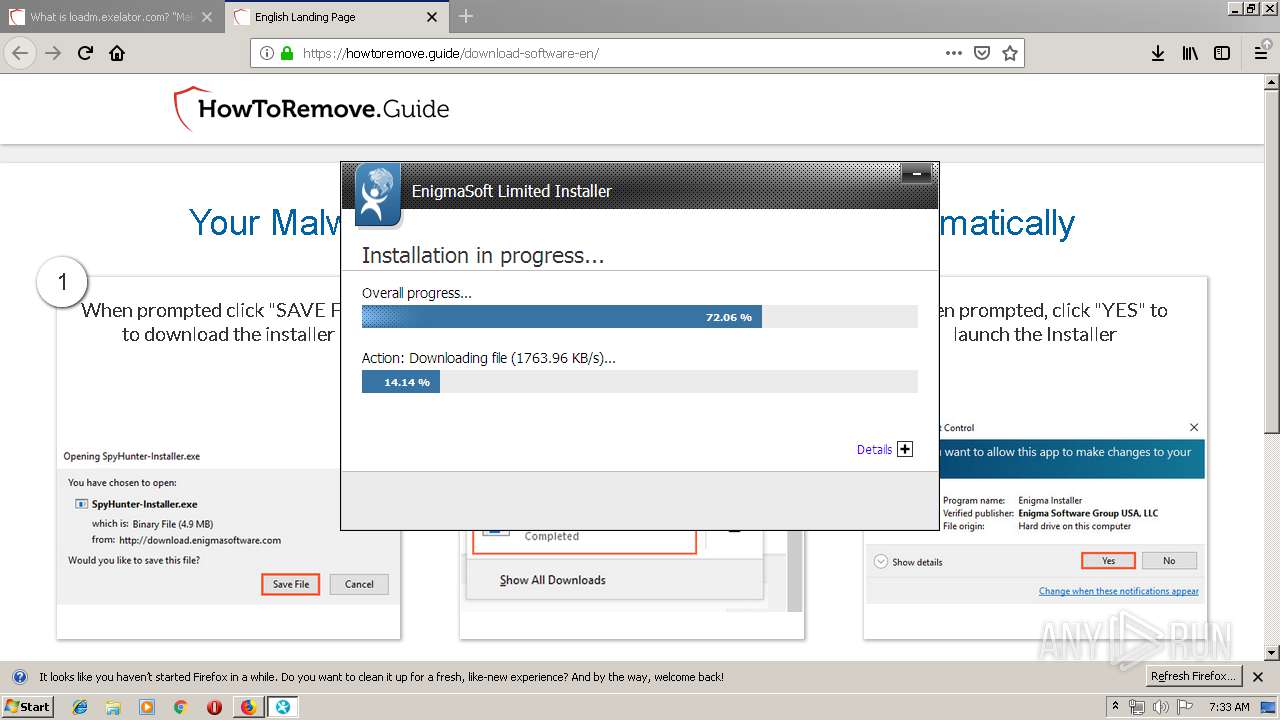Screen dimensions: 1280x720
Task: Click Show All Downloads in the tutorial image
Action: pos(553,580)
